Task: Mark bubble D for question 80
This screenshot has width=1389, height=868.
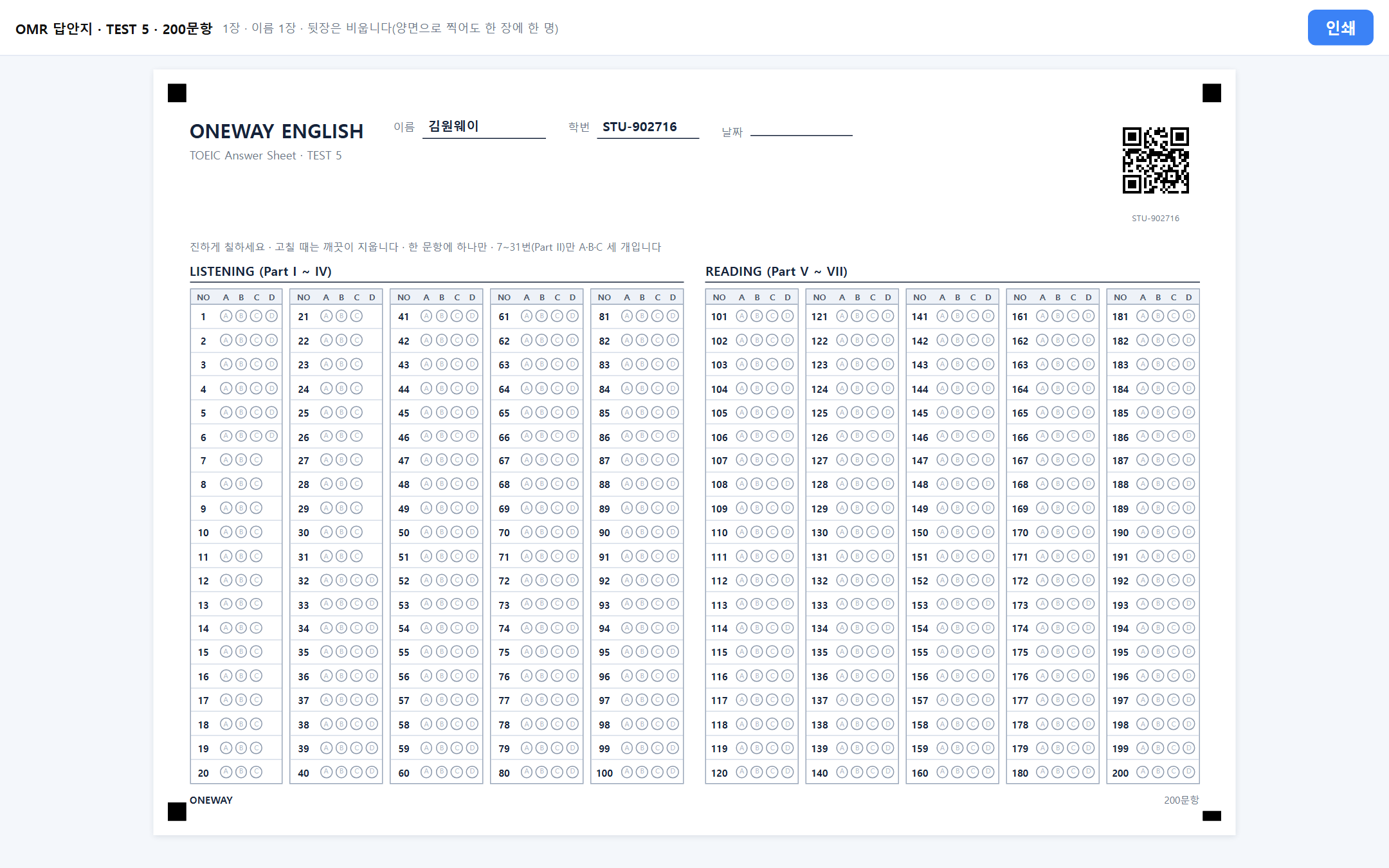Action: pos(573,772)
